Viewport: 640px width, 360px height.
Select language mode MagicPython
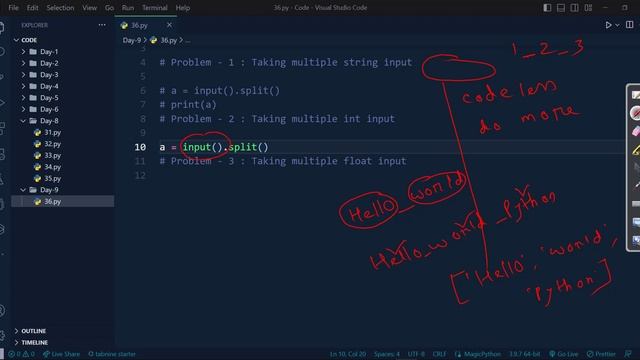click(x=478, y=354)
